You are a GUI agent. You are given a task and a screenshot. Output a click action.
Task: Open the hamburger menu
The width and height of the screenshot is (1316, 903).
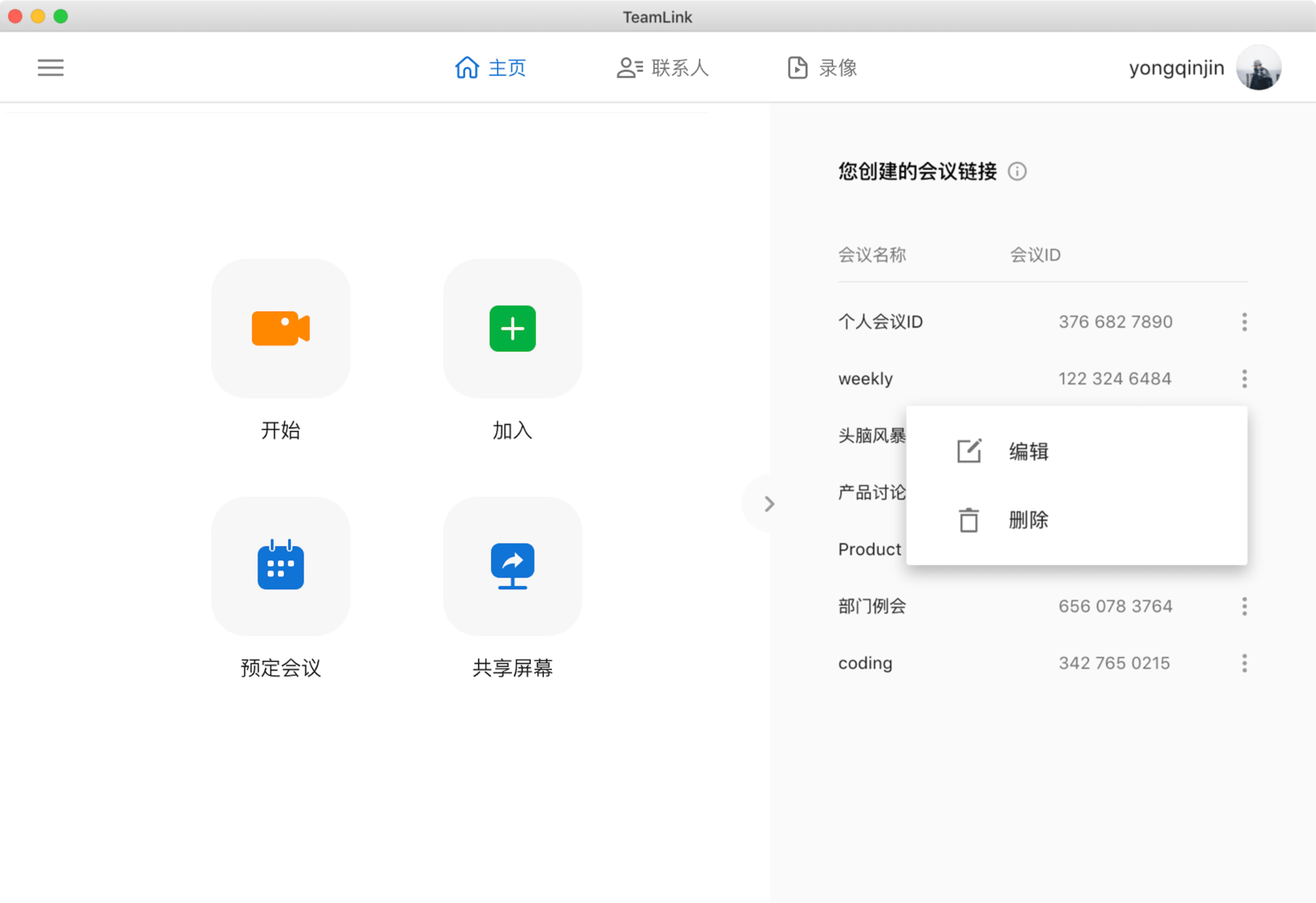coord(50,68)
